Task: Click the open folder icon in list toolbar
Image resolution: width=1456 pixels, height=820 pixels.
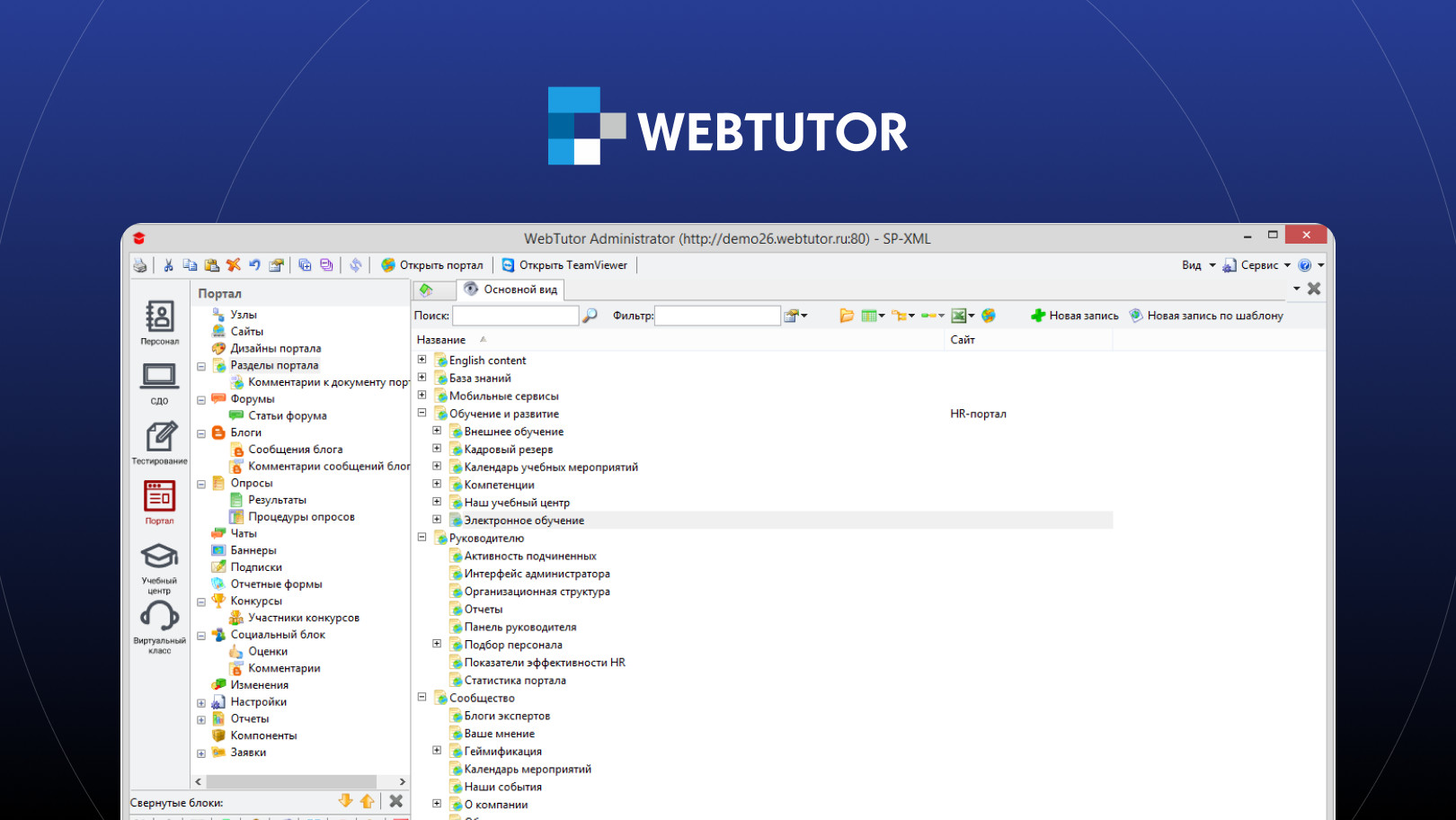Action: pos(846,316)
